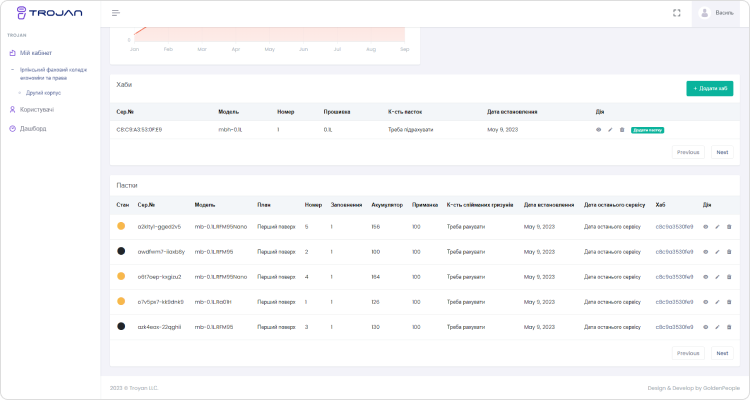The height and width of the screenshot is (400, 750).
Task: Click Next in the traps table pagination
Action: [721, 353]
